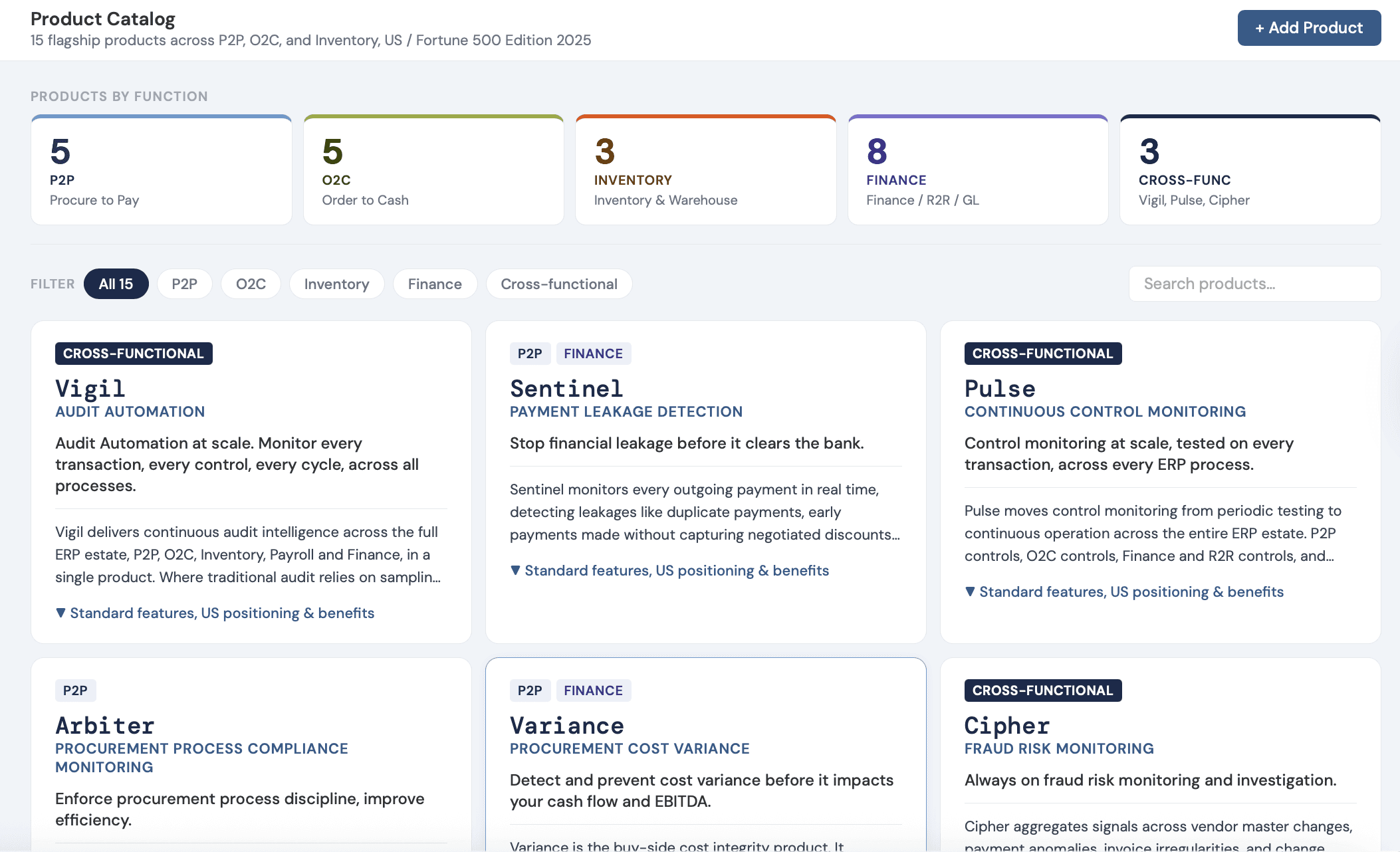Open the Cross-Func summary card

pyautogui.click(x=1250, y=171)
